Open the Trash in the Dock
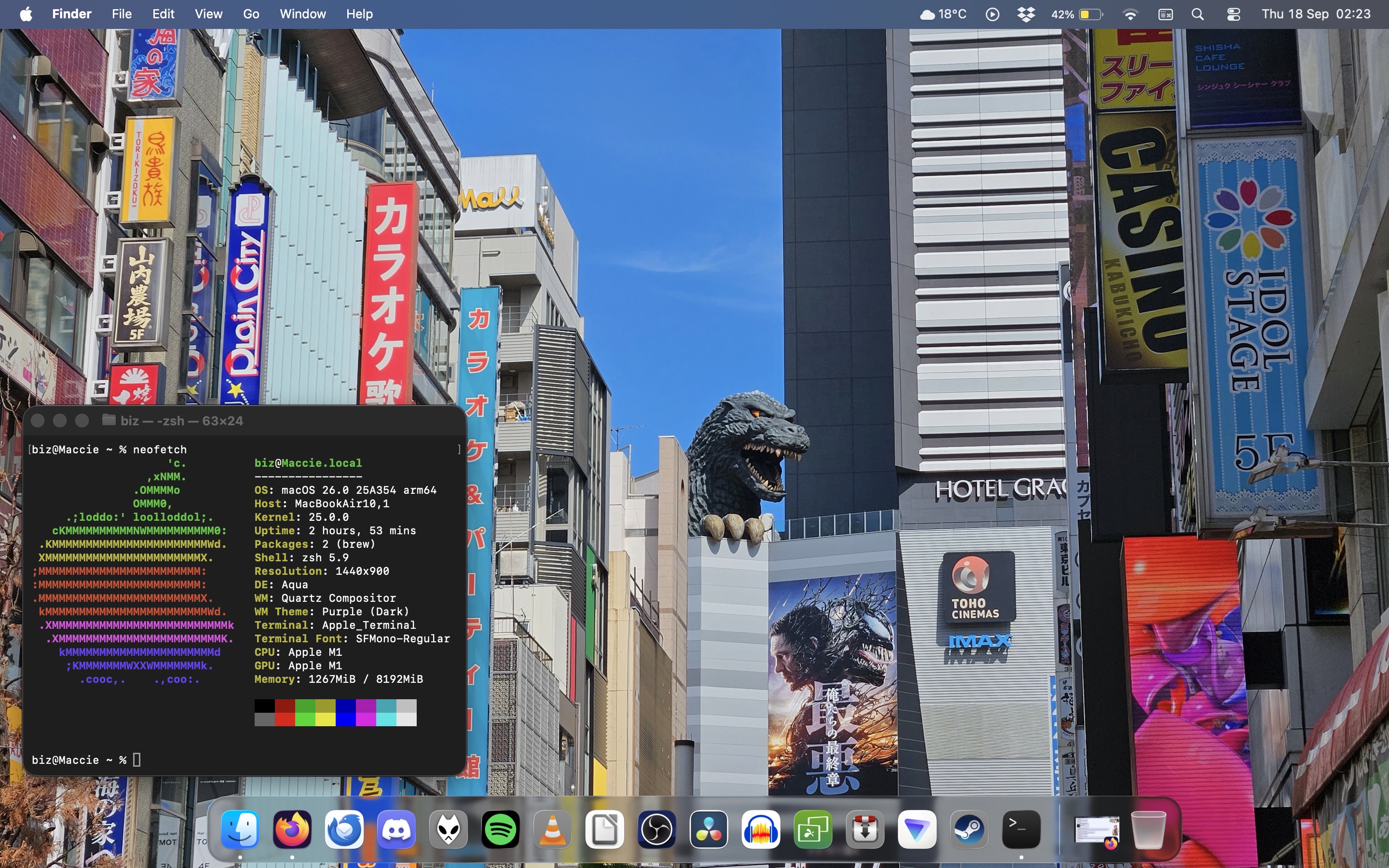Image resolution: width=1389 pixels, height=868 pixels. pos(1148,829)
